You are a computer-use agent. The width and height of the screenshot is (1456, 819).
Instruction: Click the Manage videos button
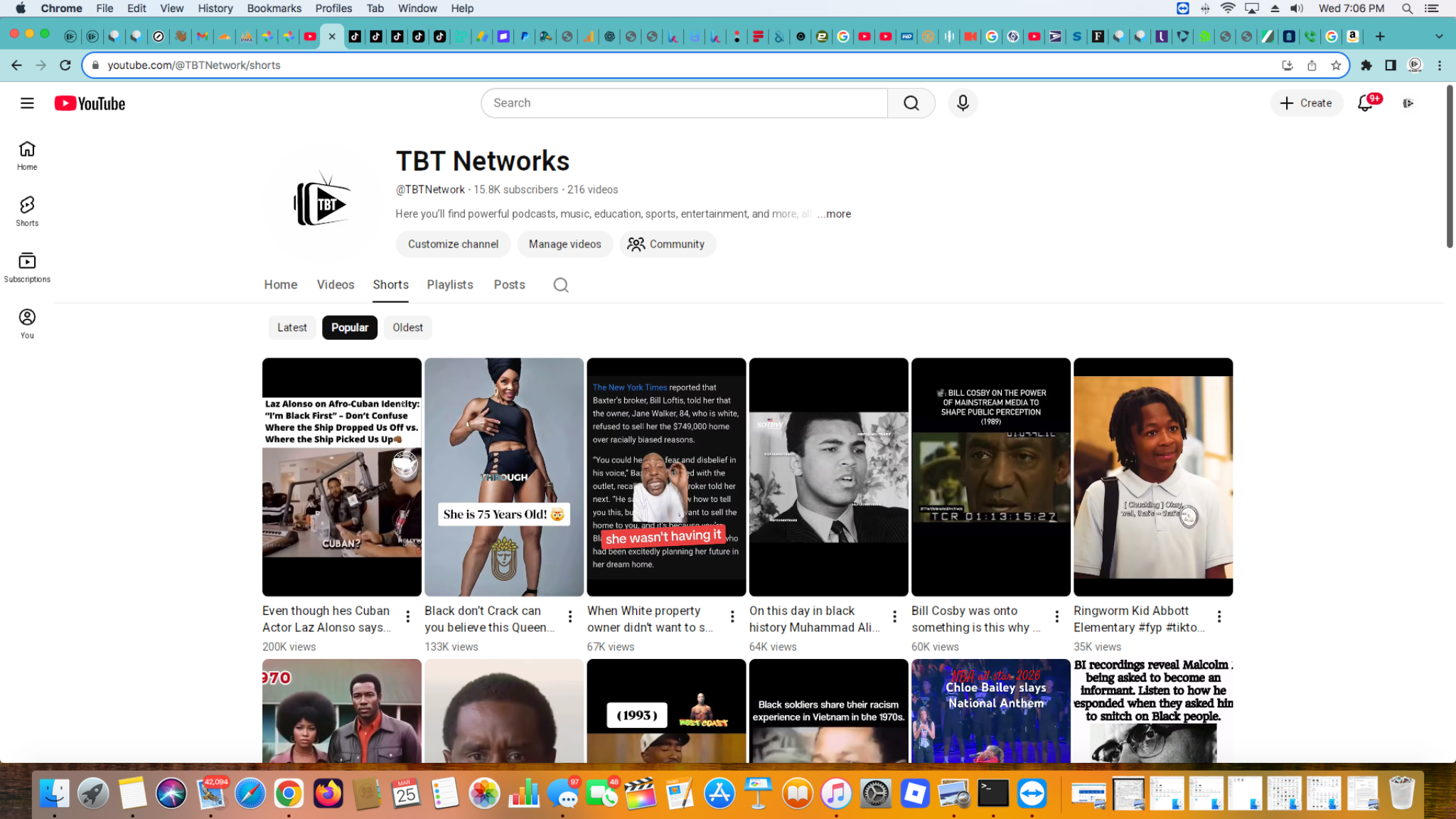(564, 244)
